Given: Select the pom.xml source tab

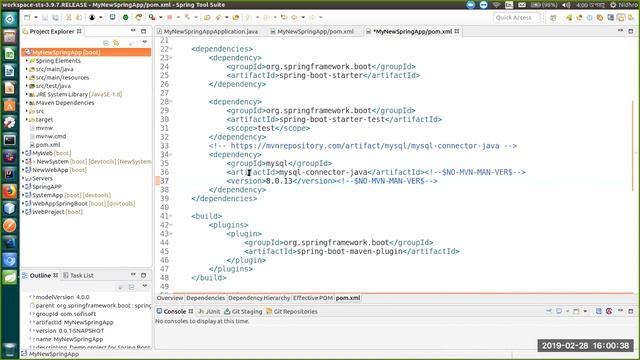Looking at the screenshot, I should coord(348,298).
